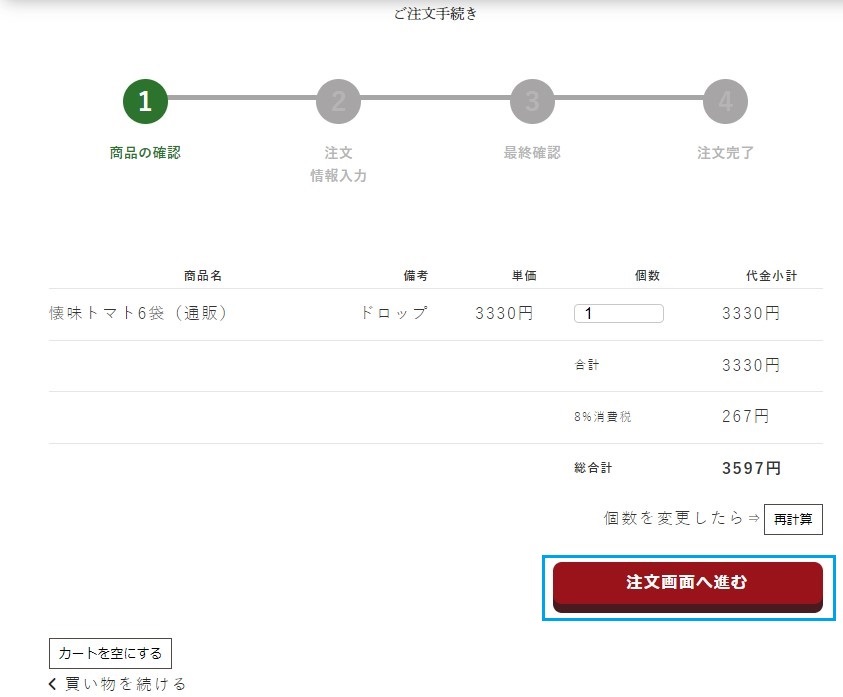Click the 再計算 recalculate button

793,519
